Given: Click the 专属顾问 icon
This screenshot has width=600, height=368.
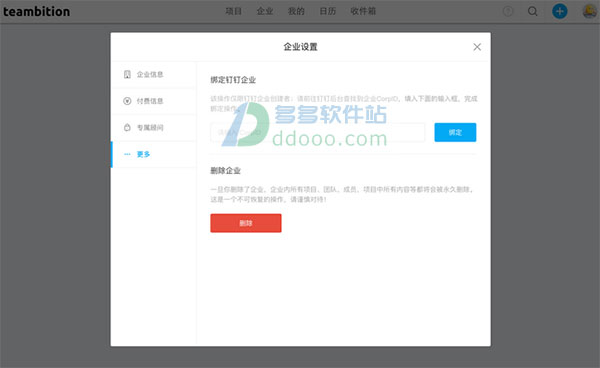Looking at the screenshot, I should pos(127,127).
